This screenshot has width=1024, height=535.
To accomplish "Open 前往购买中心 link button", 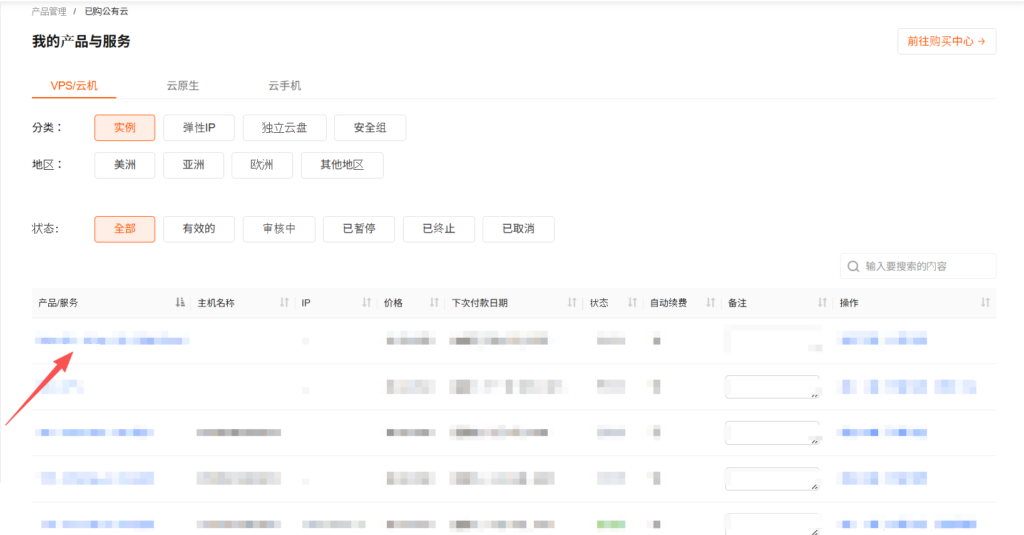I will coord(946,41).
